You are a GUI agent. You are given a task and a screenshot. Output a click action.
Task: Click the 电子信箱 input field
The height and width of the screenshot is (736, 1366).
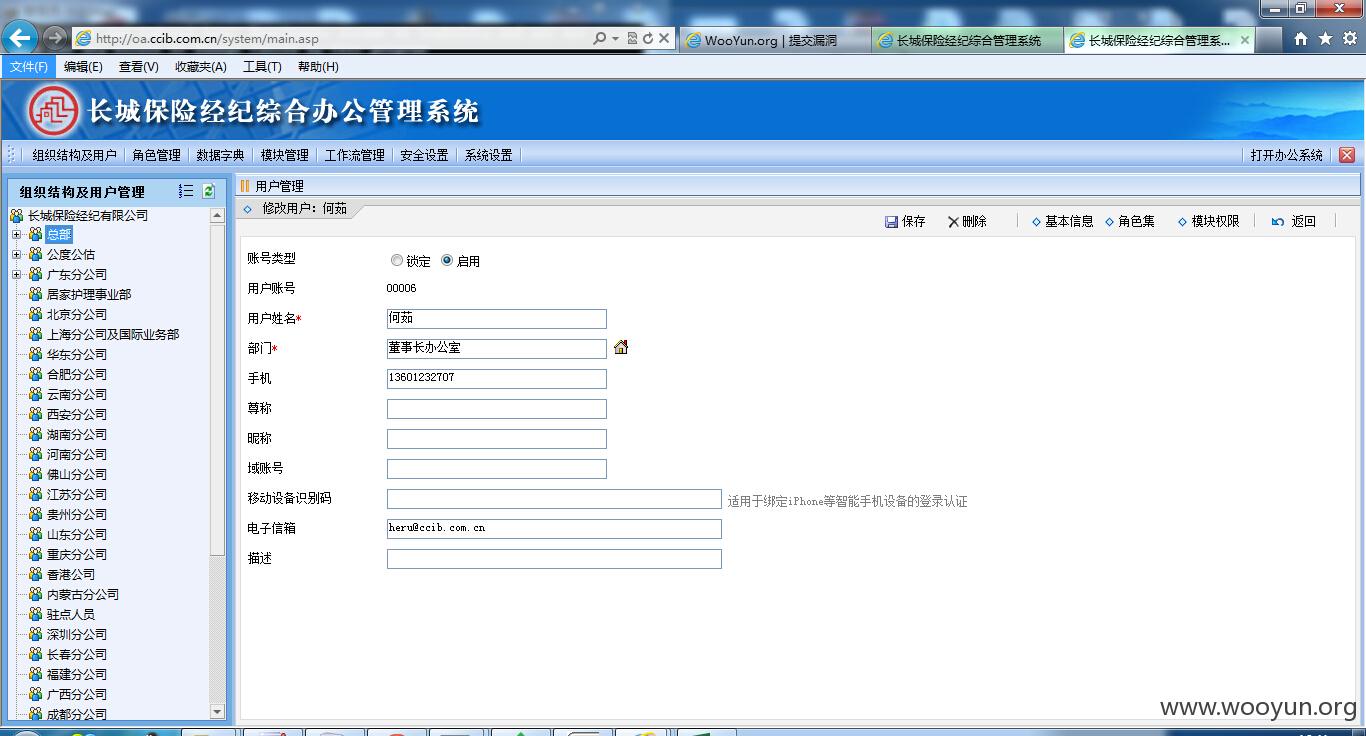point(554,529)
